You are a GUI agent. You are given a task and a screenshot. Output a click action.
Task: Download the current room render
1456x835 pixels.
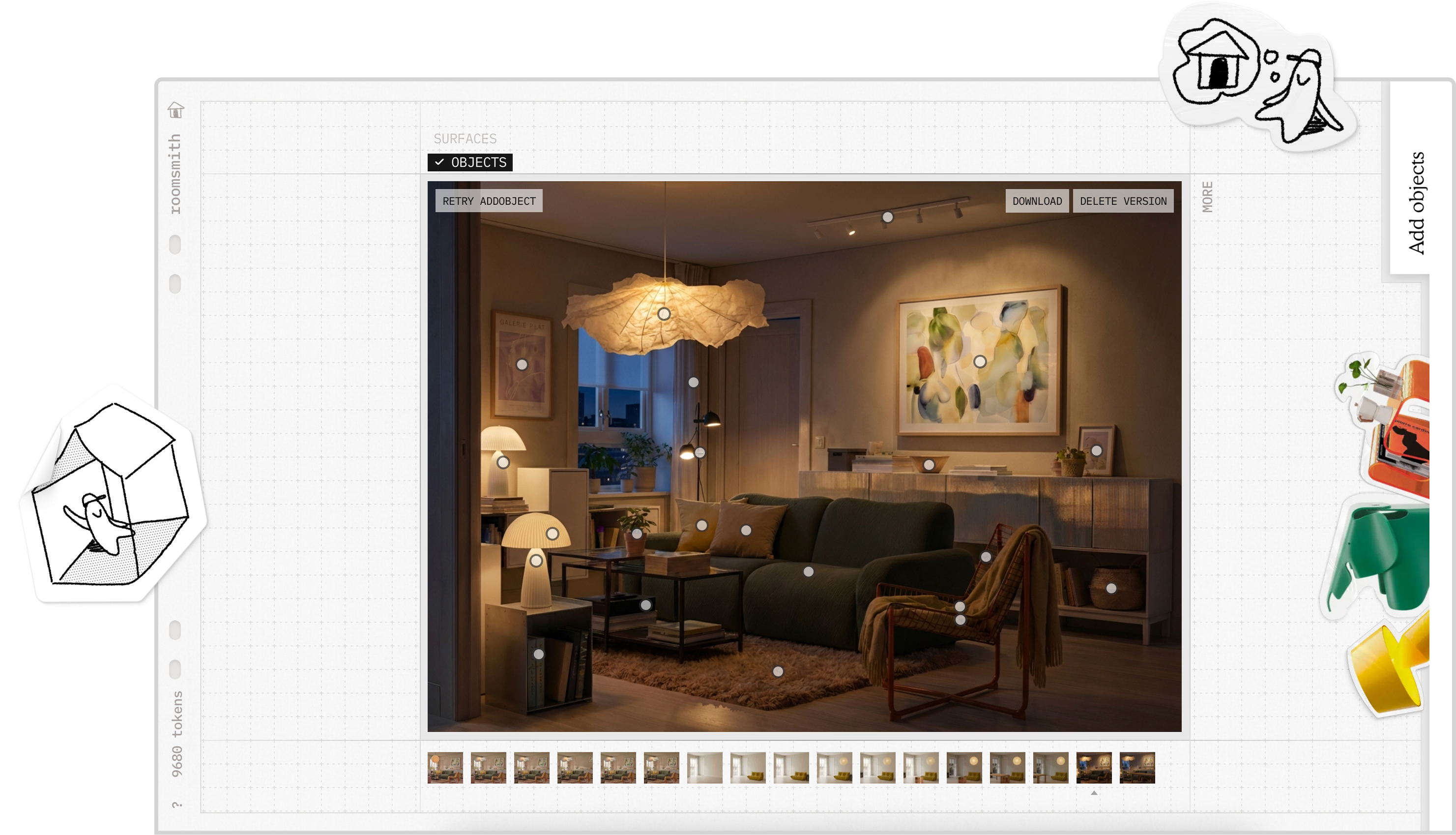pos(1037,201)
